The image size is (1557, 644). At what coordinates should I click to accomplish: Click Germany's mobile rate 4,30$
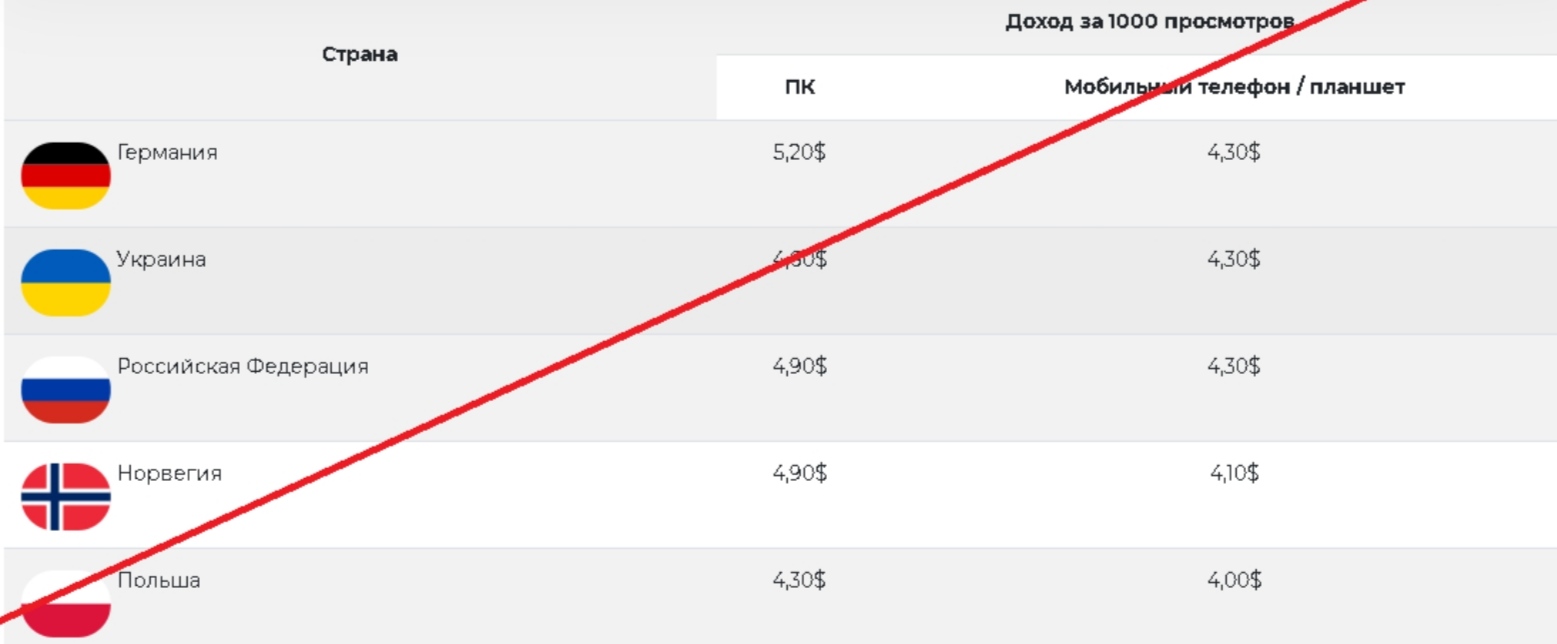[x=1234, y=153]
